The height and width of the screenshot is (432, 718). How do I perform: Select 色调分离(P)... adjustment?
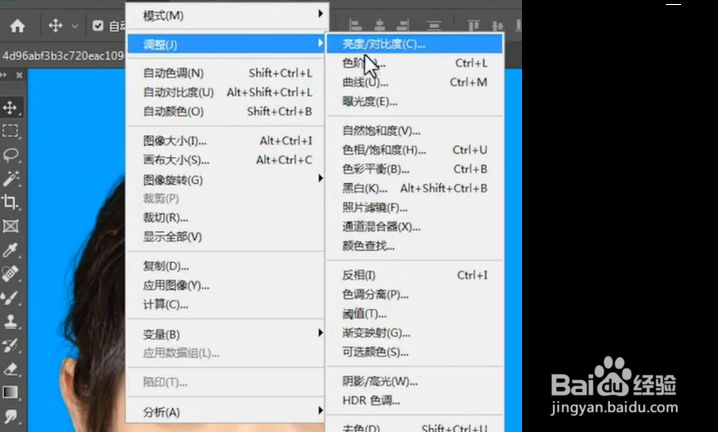click(x=414, y=295)
